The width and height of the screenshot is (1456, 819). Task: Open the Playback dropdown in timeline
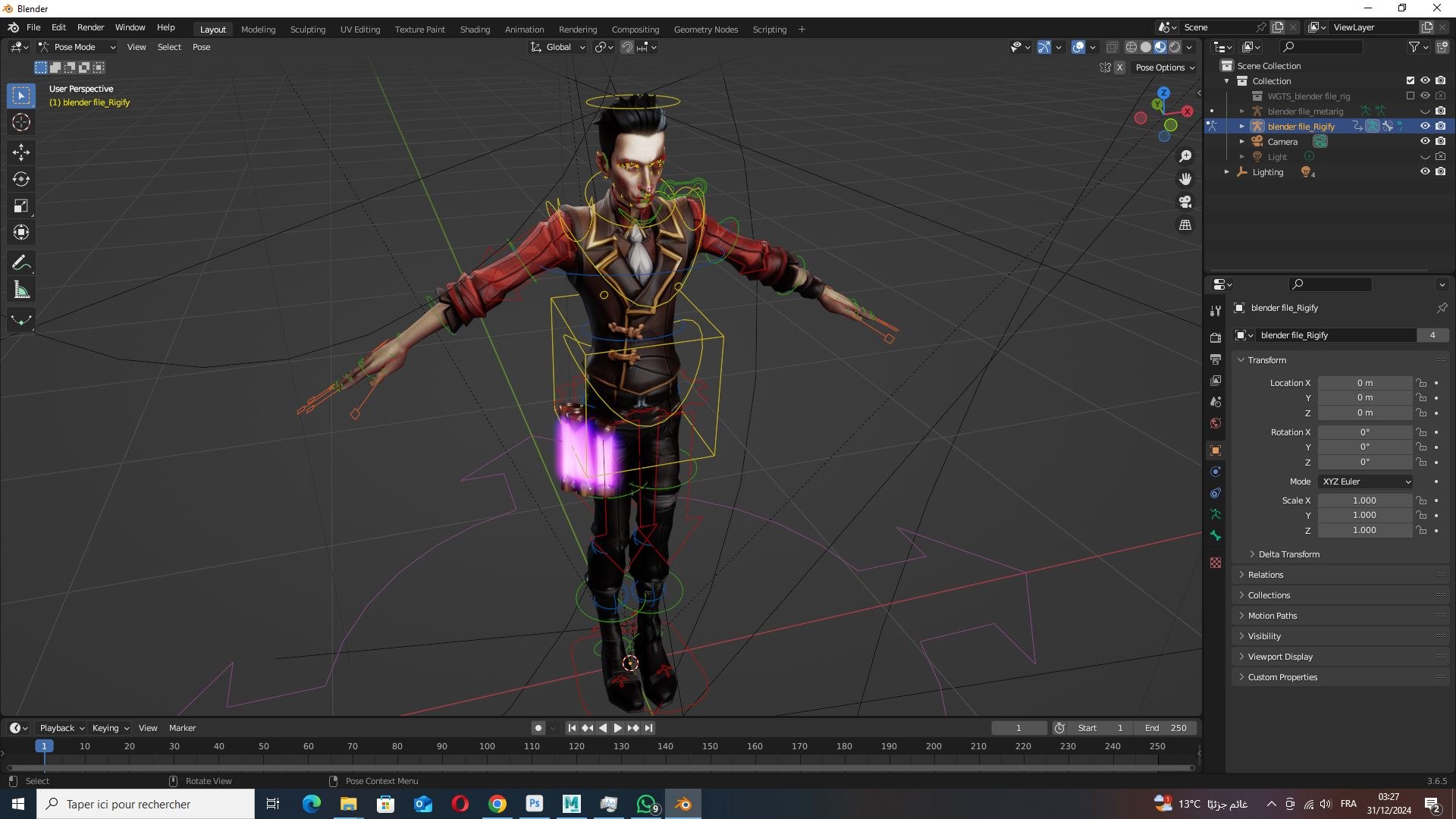pos(61,728)
